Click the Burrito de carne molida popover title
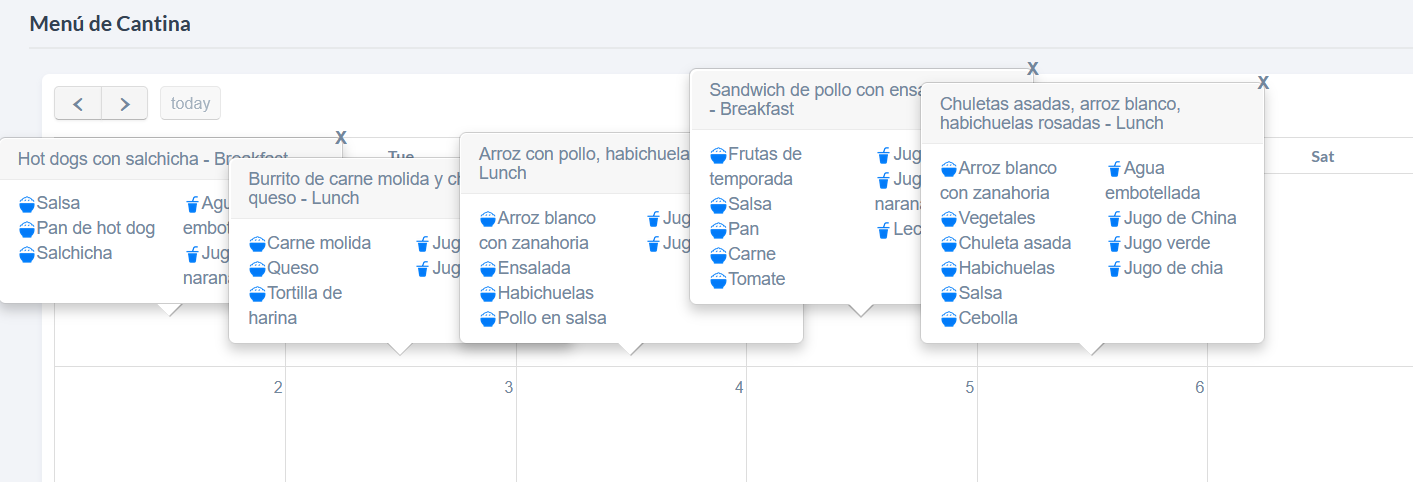Screen dimensions: 1413x482 (x=340, y=188)
